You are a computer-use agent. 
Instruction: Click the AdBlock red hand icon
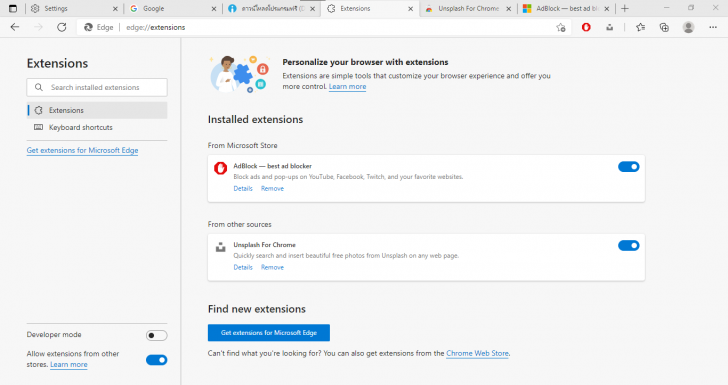click(x=221, y=168)
